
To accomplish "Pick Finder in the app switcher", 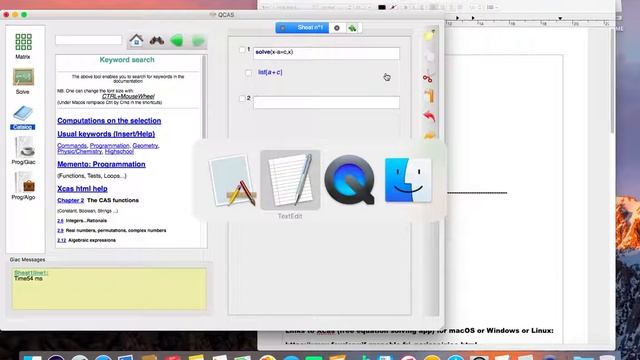I will pyautogui.click(x=408, y=180).
